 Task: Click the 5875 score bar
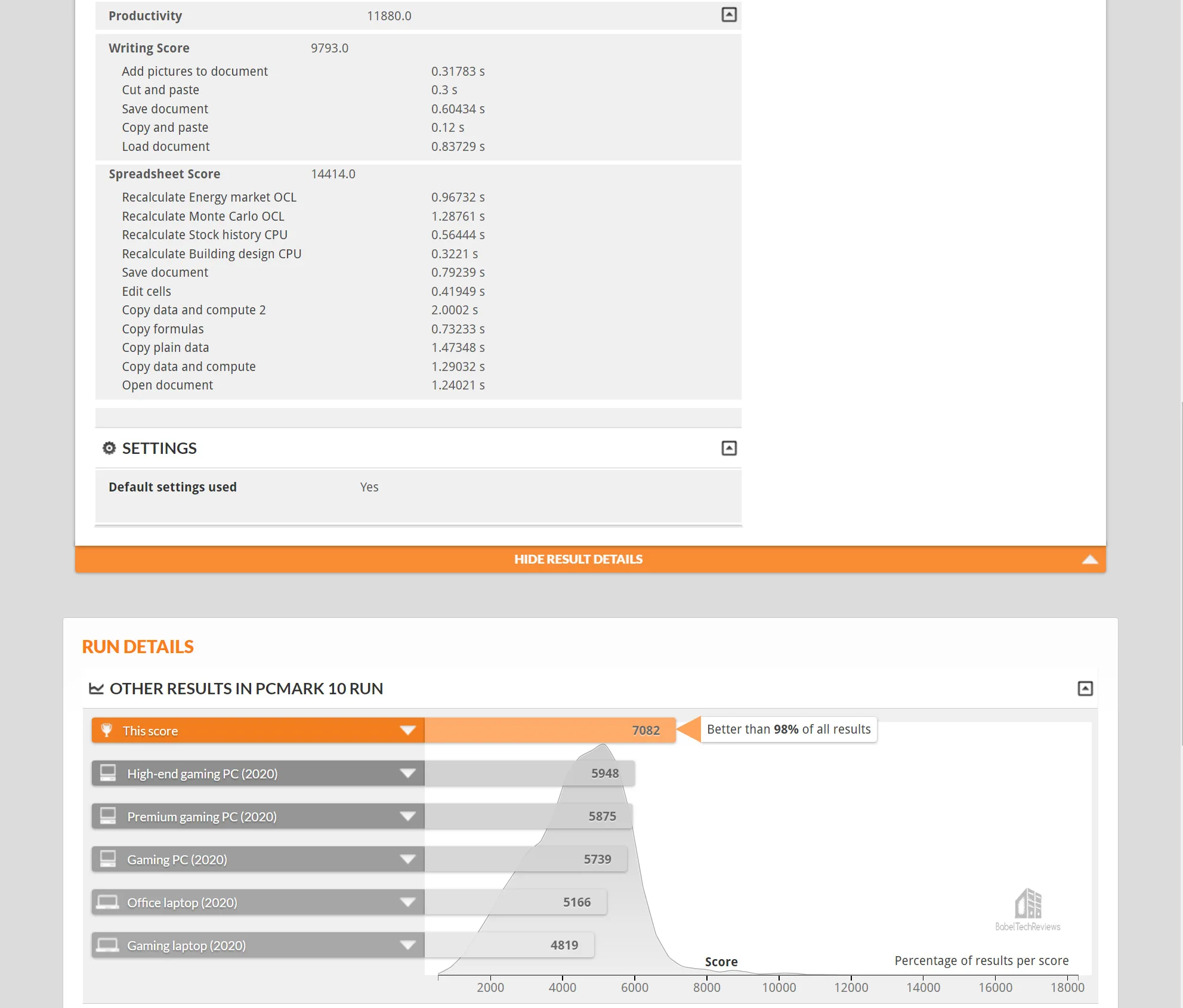(528, 816)
